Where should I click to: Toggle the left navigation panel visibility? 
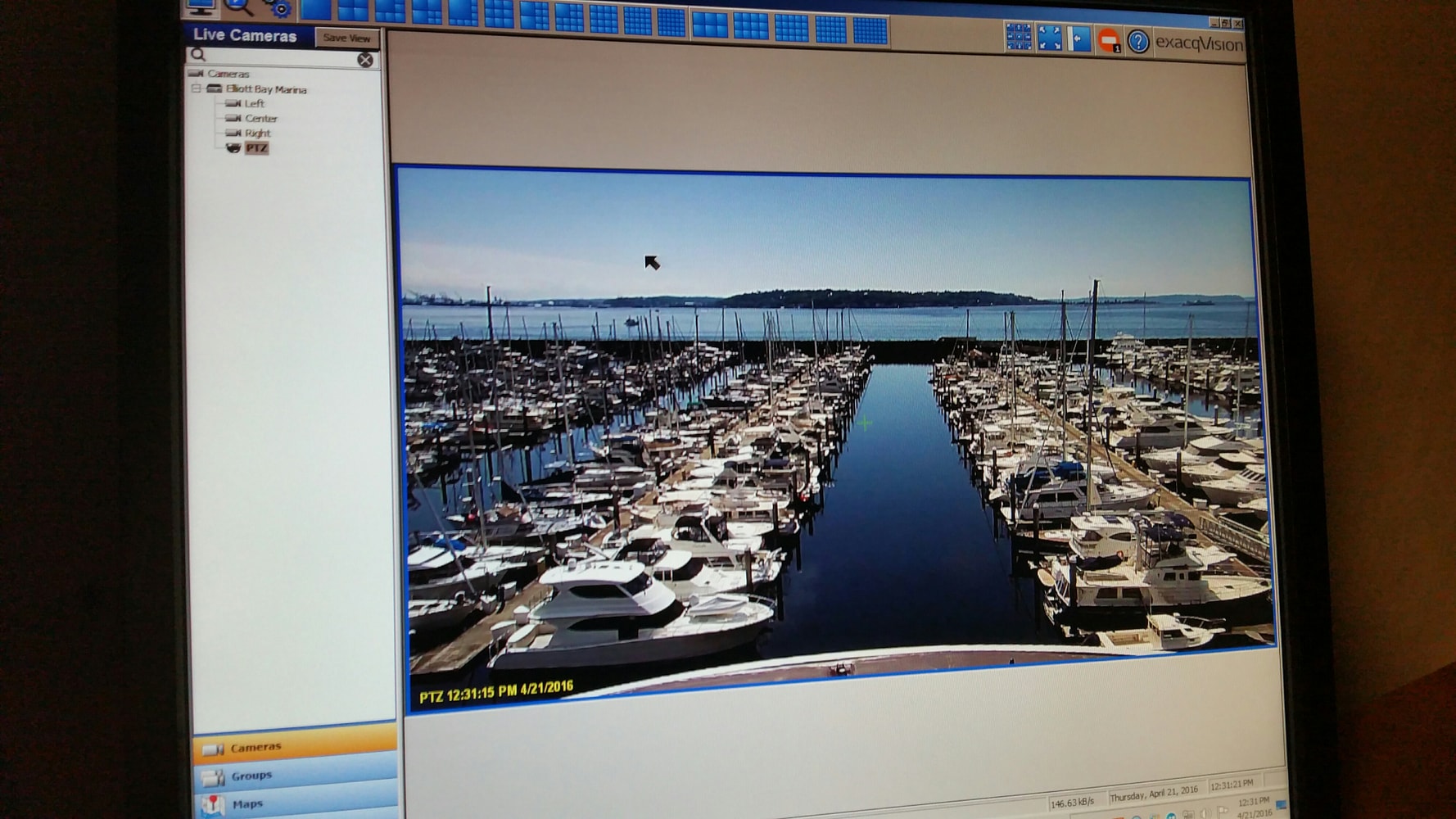[1078, 38]
